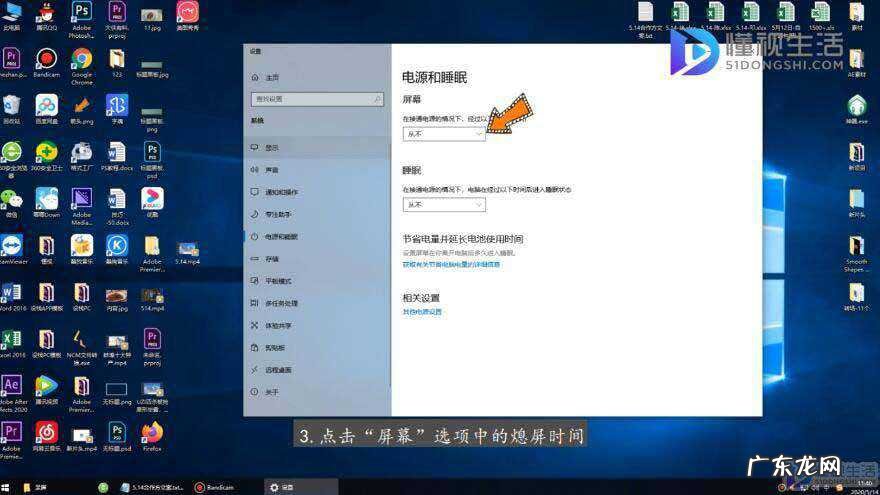The height and width of the screenshot is (495, 880).
Task: Open Clipboard (剪贴板) settings
Action: pos(317,348)
